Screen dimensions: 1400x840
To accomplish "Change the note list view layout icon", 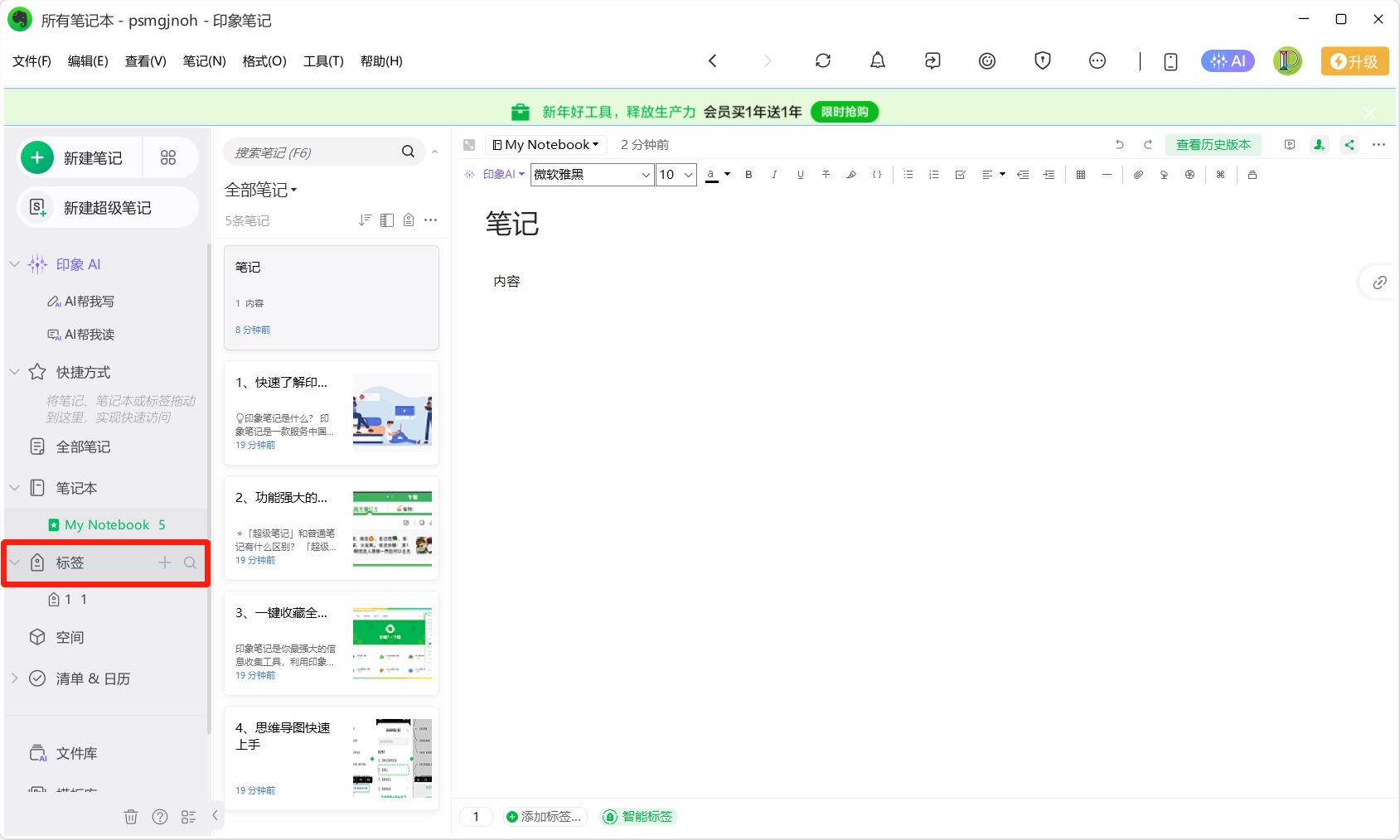I will click(x=387, y=220).
